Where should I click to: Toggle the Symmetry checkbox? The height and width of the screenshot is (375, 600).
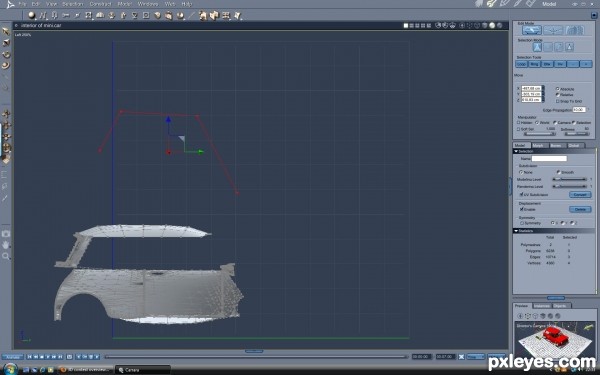[x=521, y=223]
